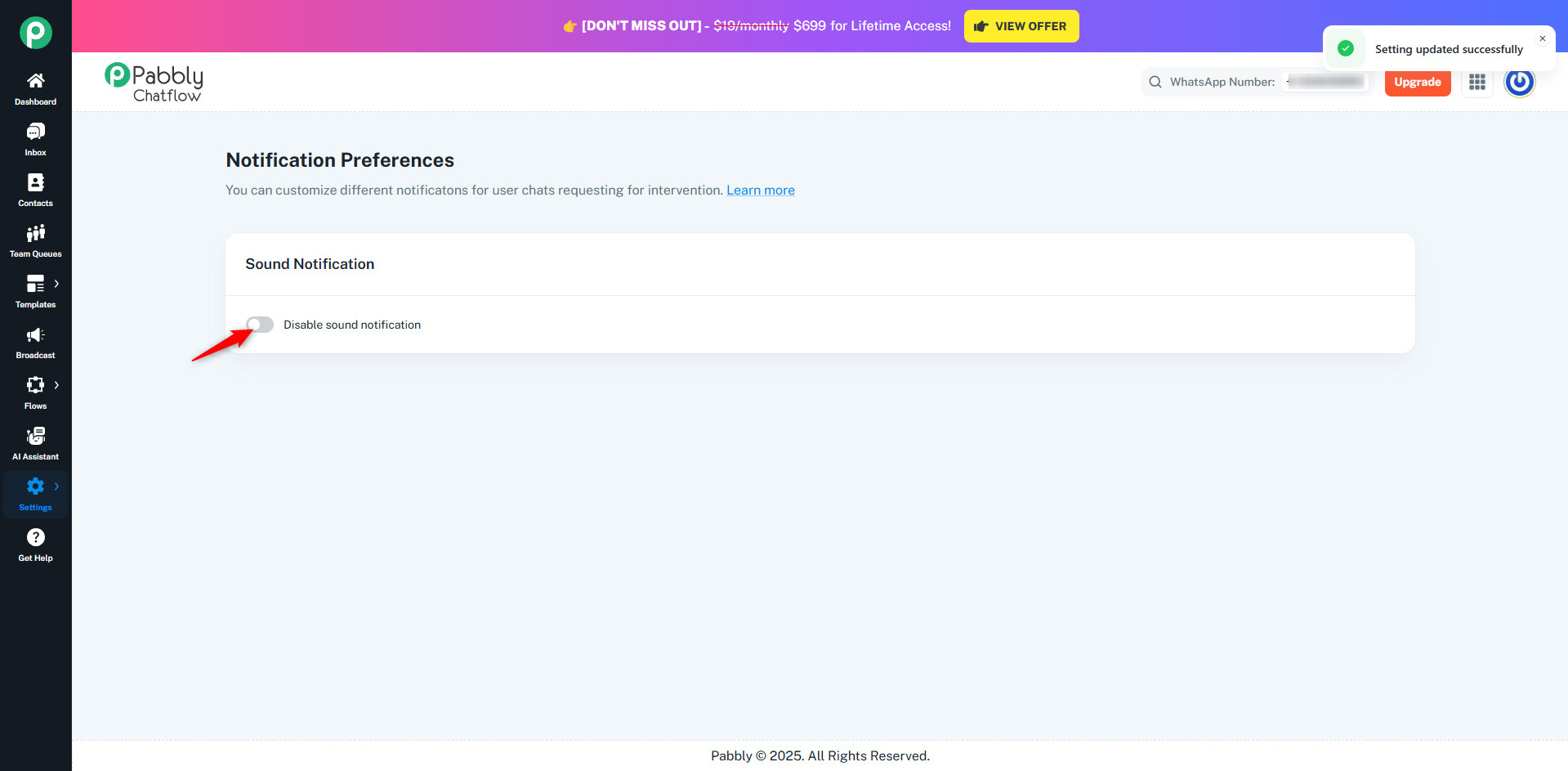This screenshot has height=771, width=1568.
Task: Expand the Templates submenu chevron
Action: (56, 284)
